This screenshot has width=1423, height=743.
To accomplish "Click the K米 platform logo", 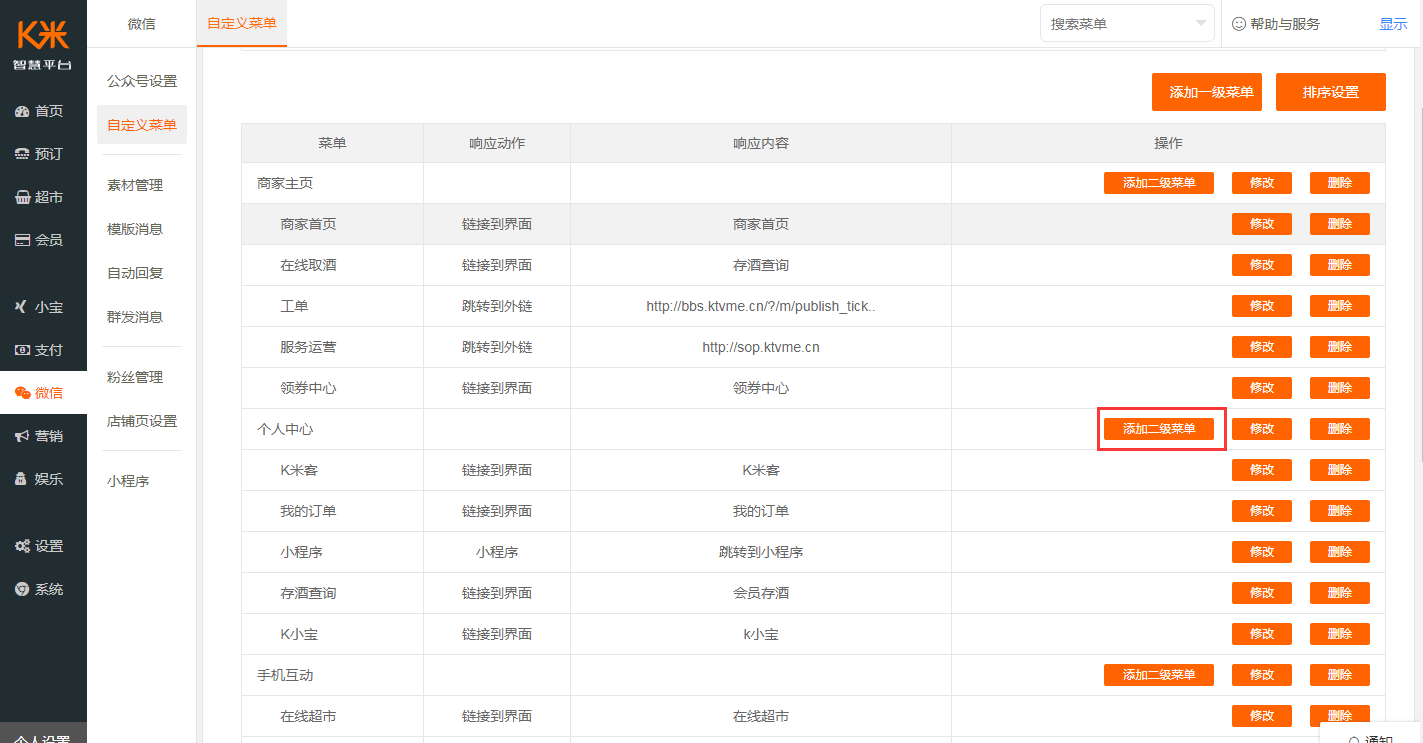I will coord(43,44).
